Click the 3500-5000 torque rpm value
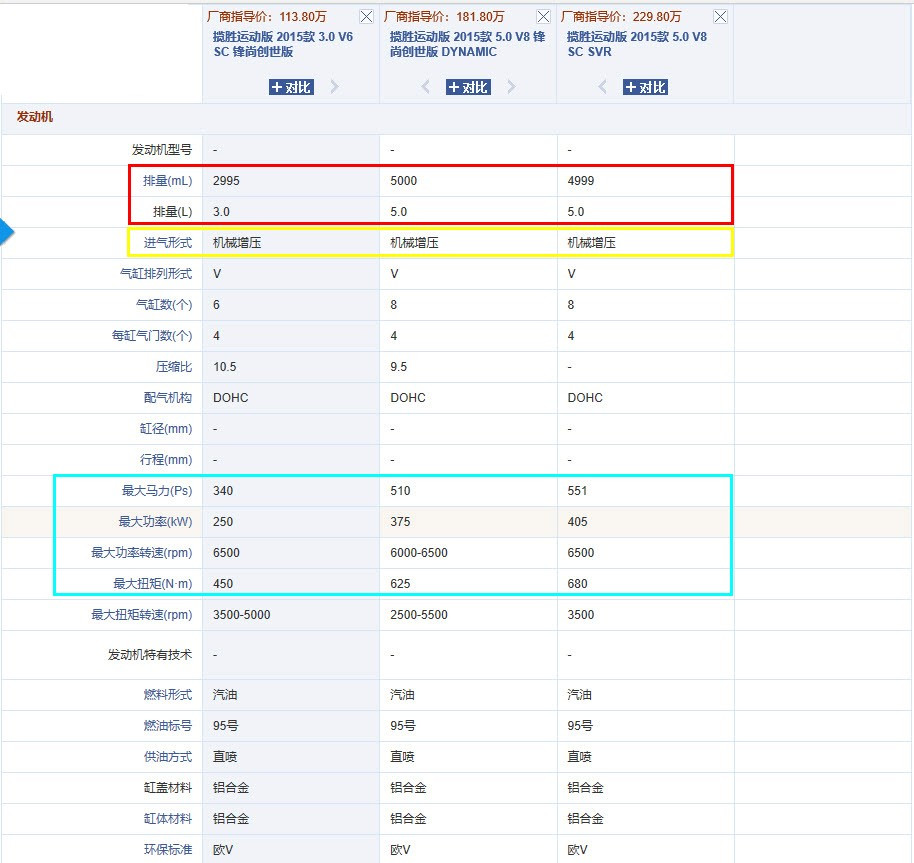Screen dimensions: 914x863 (x=241, y=615)
